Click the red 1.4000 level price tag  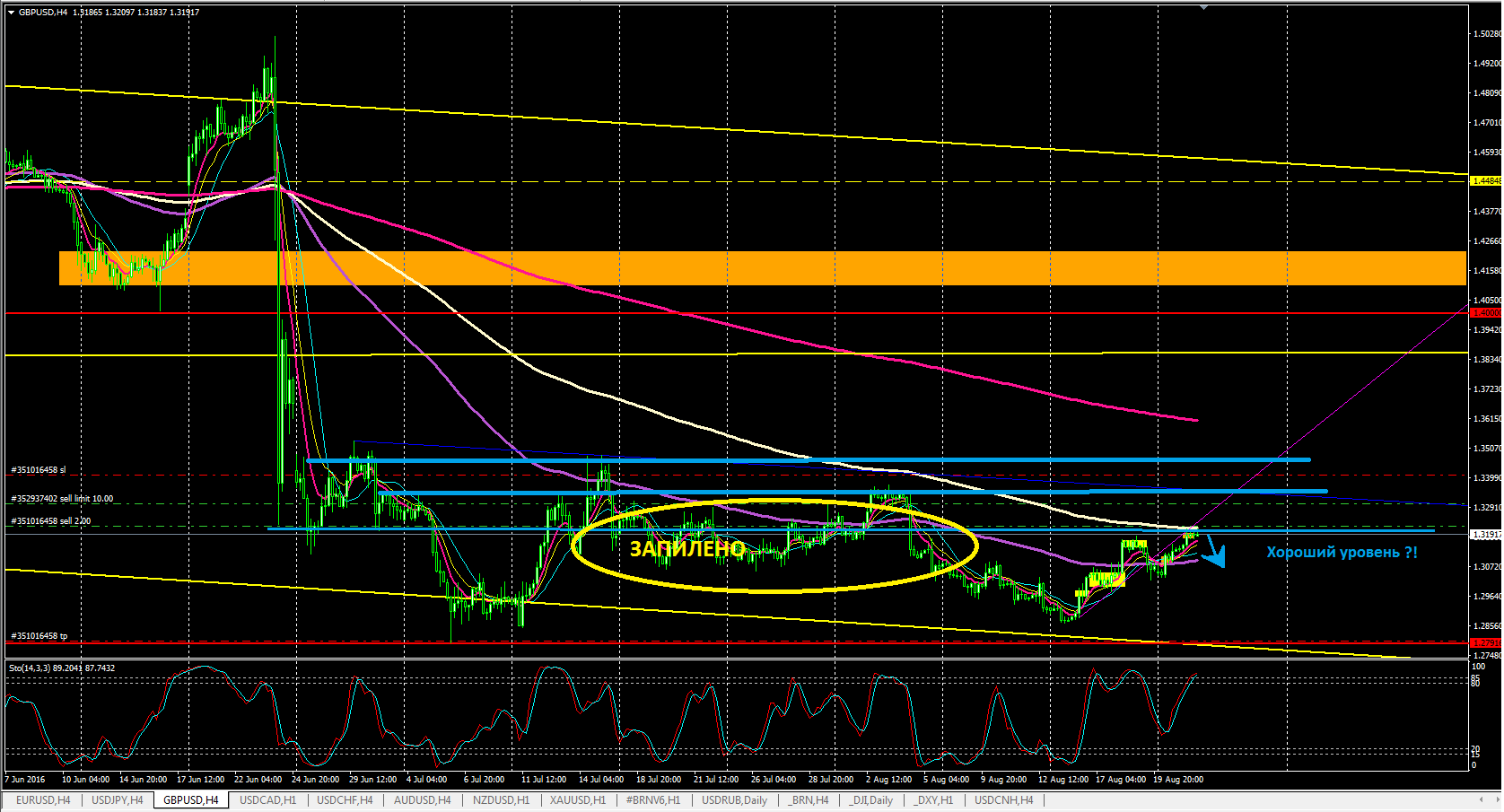pyautogui.click(x=1485, y=313)
